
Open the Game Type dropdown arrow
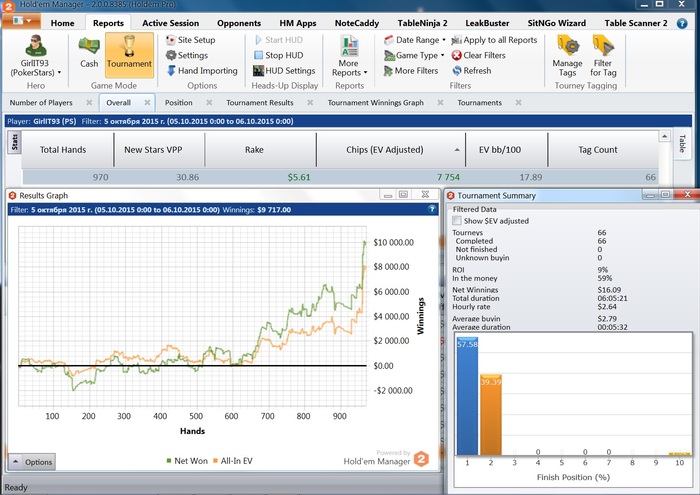[442, 55]
